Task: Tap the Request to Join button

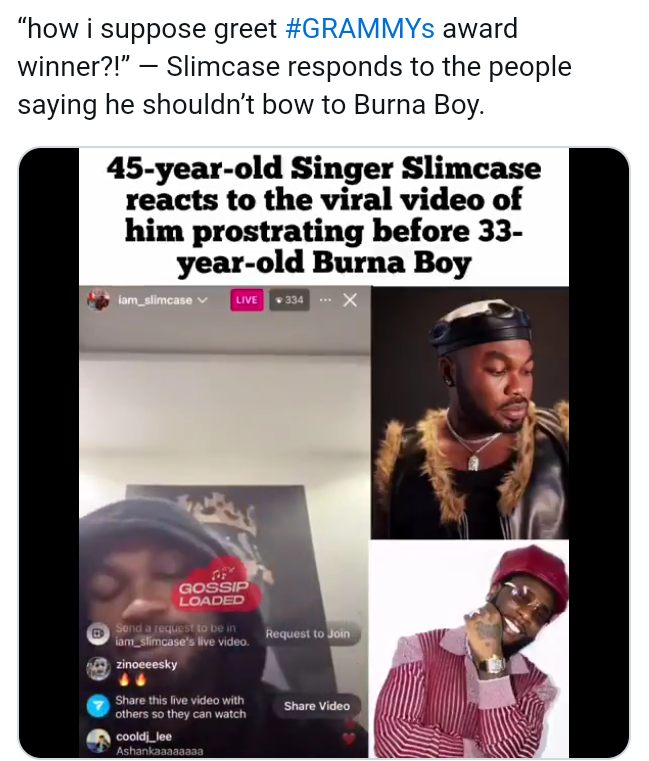Action: pos(308,634)
